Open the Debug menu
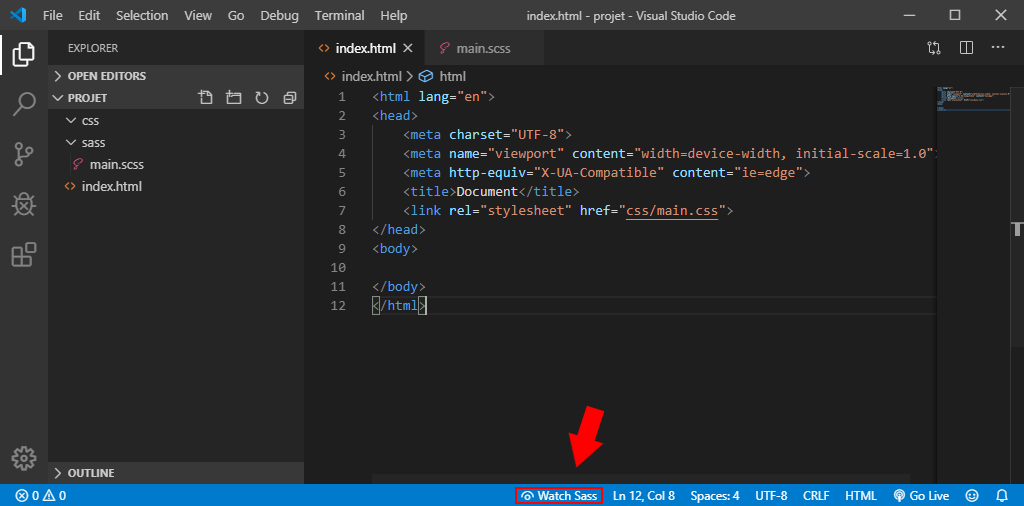Image resolution: width=1024 pixels, height=506 pixels. click(x=280, y=15)
